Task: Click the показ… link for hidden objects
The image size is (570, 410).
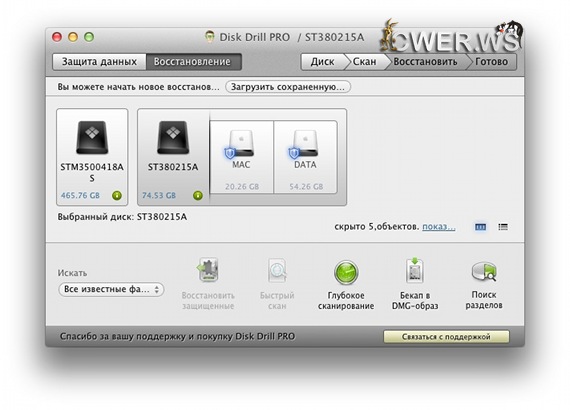Action: pos(438,226)
